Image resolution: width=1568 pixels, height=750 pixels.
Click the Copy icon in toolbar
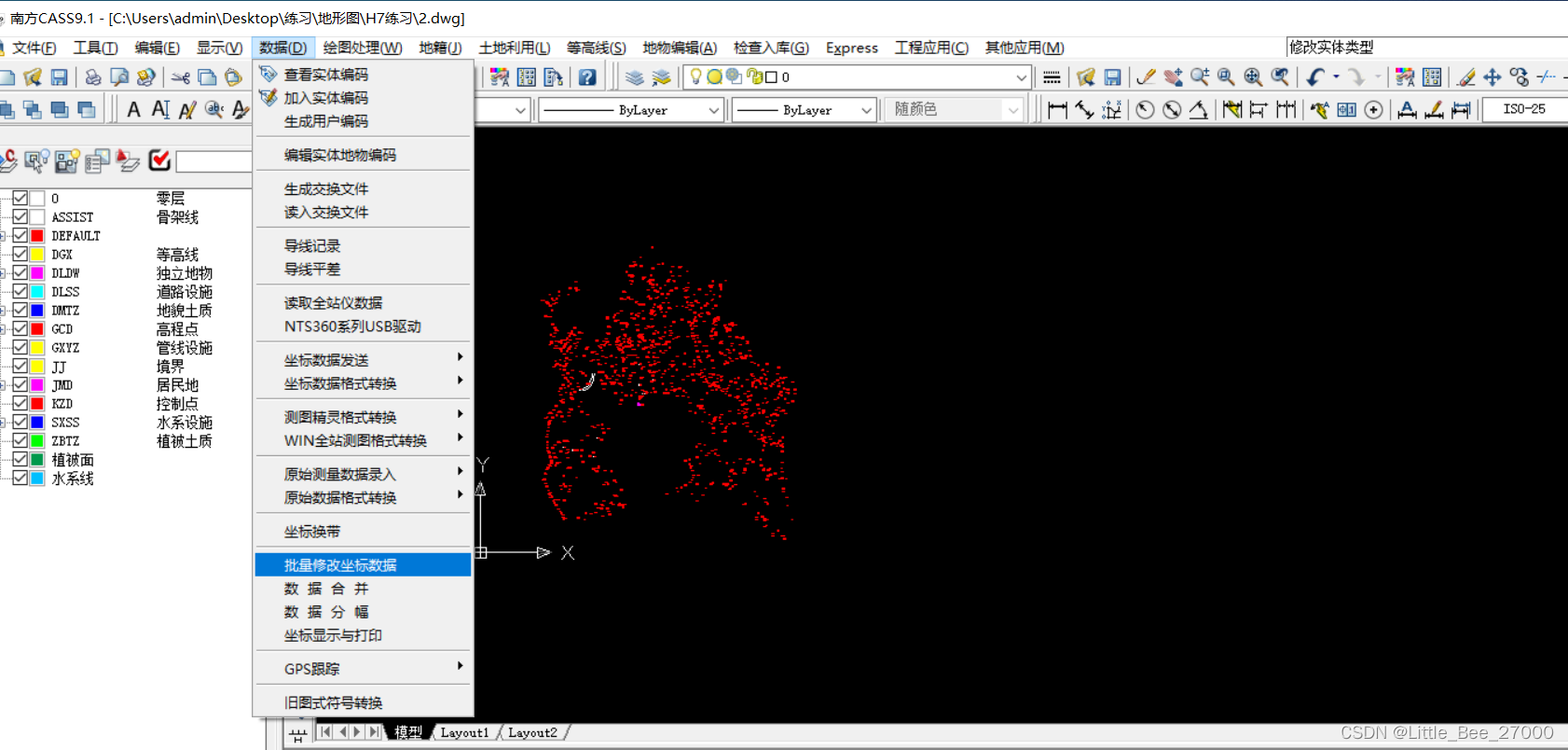[207, 77]
